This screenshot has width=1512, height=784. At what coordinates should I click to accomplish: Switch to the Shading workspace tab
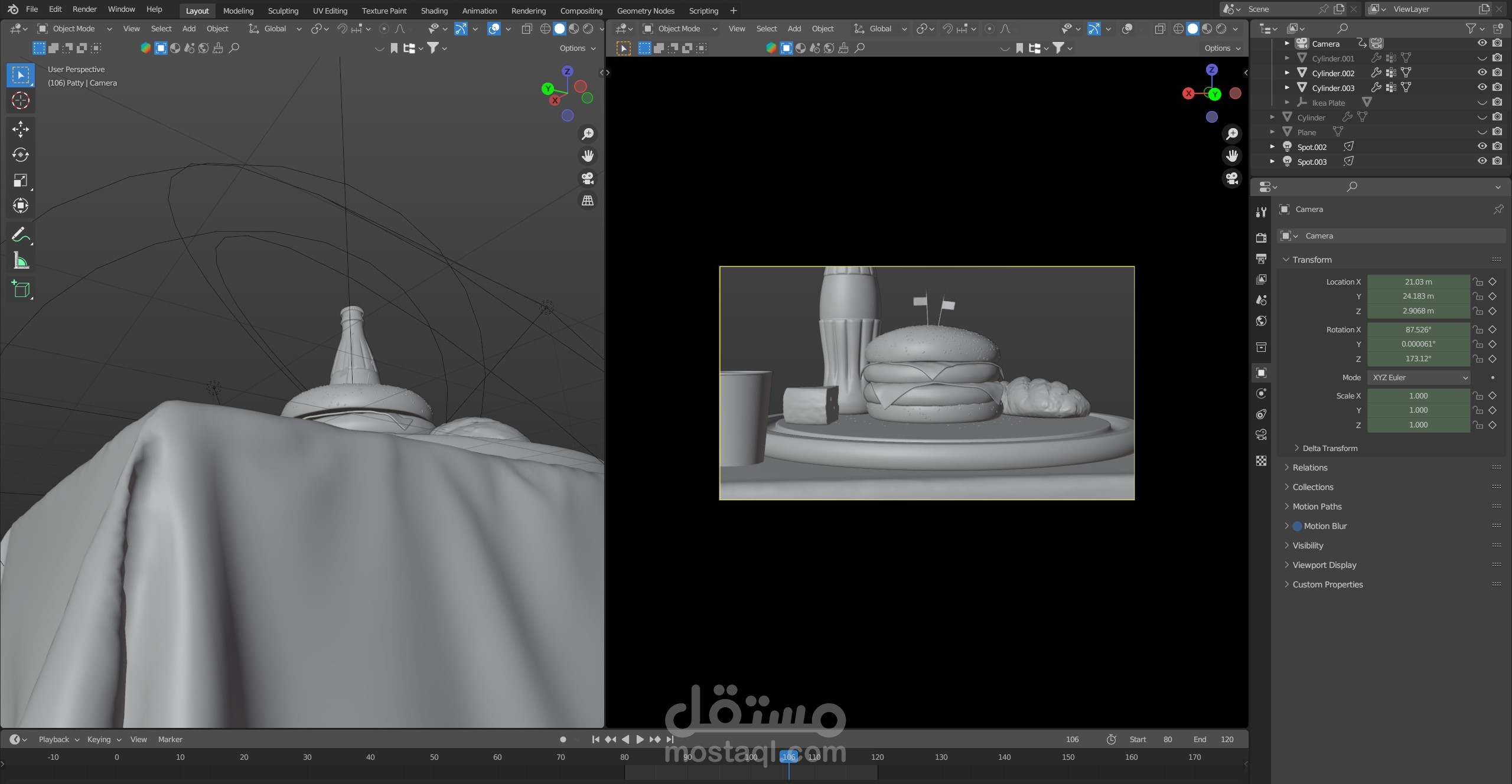click(x=434, y=11)
